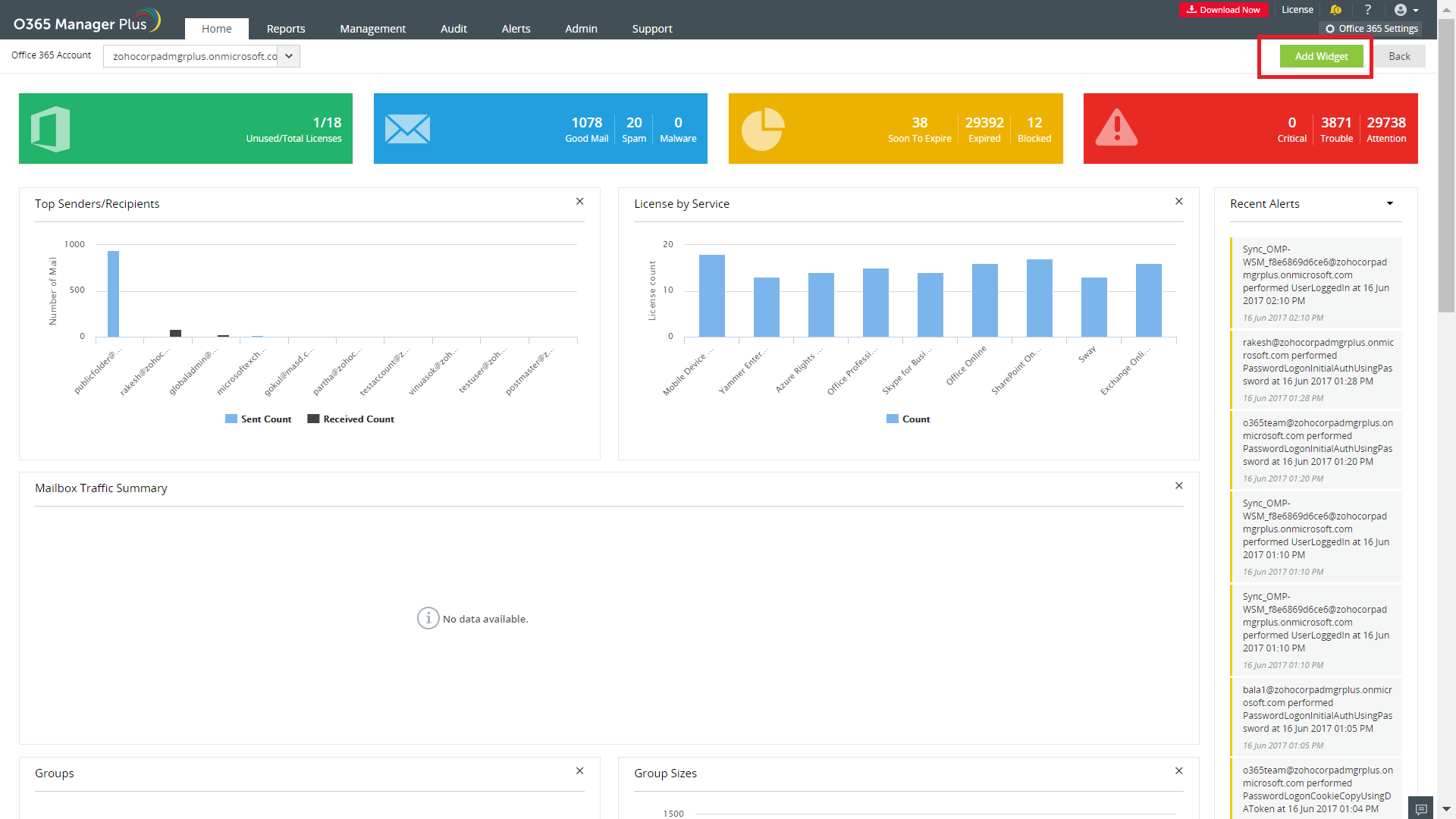Image resolution: width=1456 pixels, height=819 pixels.
Task: Open the Office 365 Account dropdown
Action: (x=289, y=56)
